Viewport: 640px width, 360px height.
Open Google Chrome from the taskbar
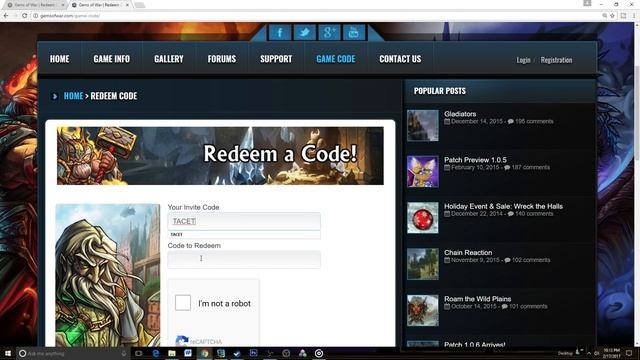tap(204, 353)
